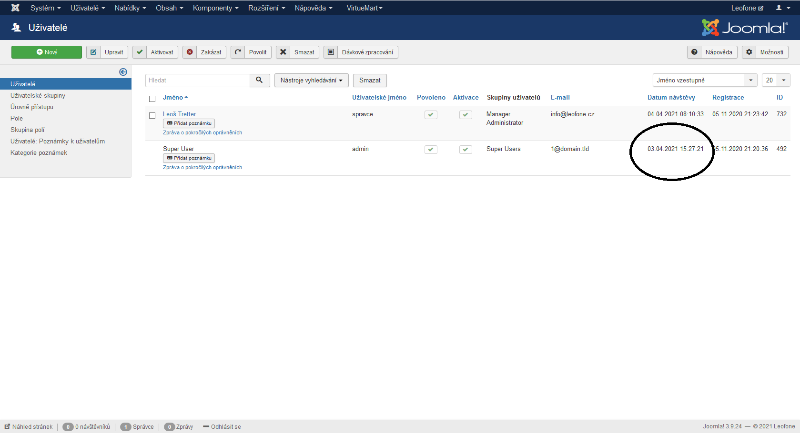Open the Leoš Tretter user link
Image resolution: width=800 pixels, height=433 pixels.
[179, 114]
